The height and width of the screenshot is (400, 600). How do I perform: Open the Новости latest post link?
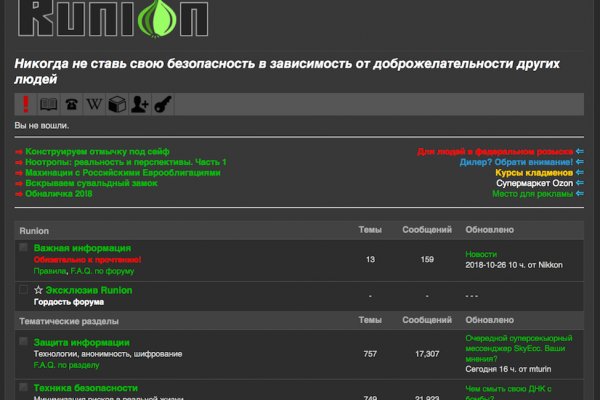tap(482, 254)
